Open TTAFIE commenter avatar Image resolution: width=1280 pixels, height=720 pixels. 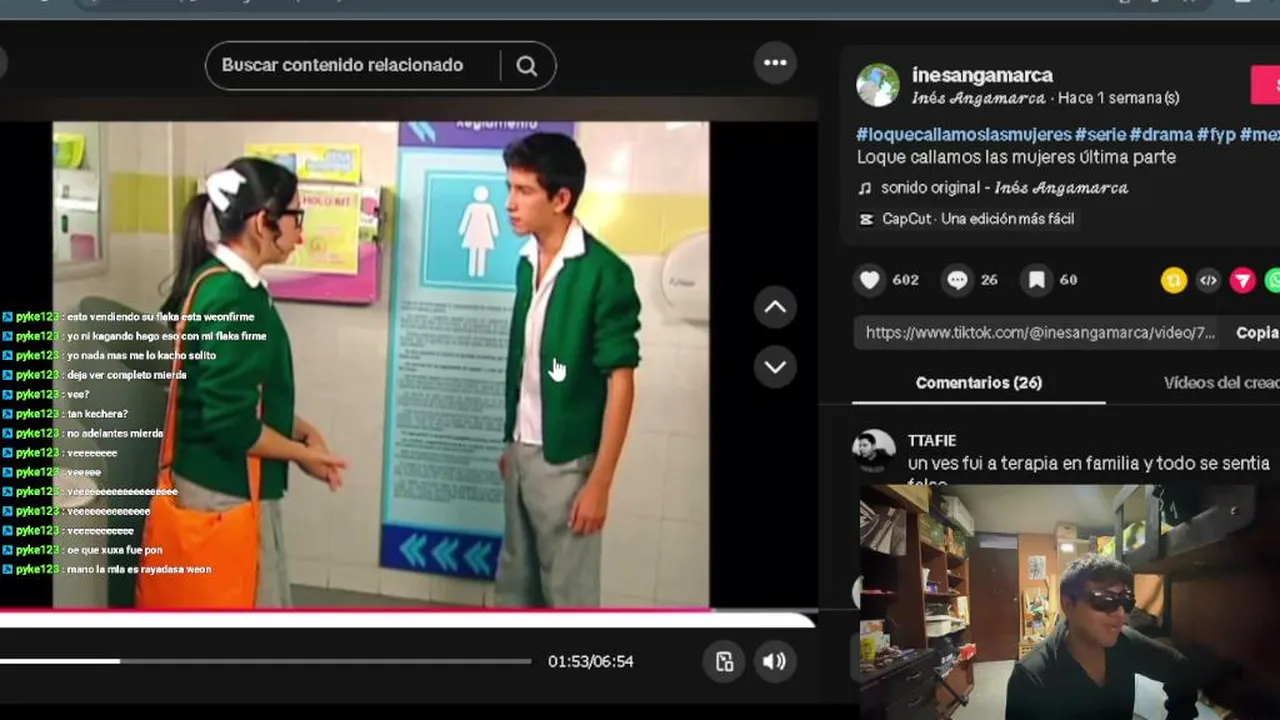click(x=874, y=451)
